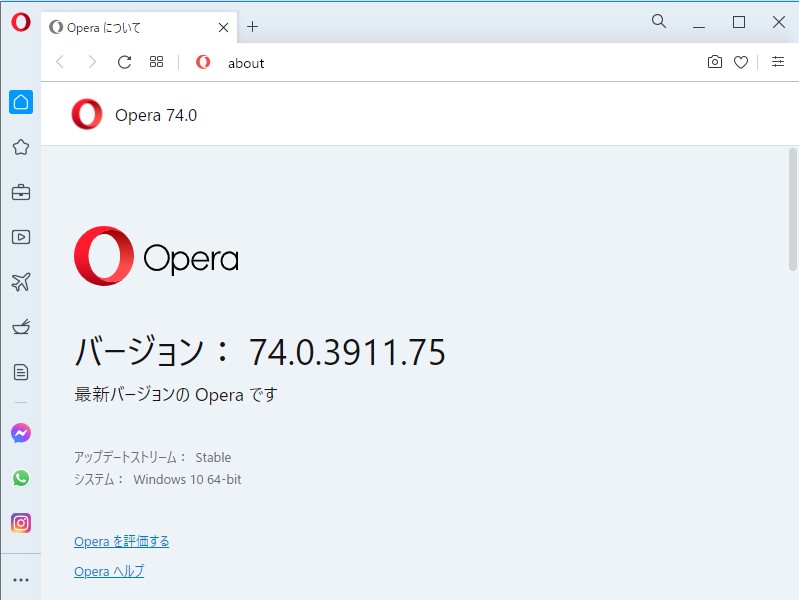This screenshot has width=799, height=600.
Task: Close the Opera について tab
Action: click(x=223, y=28)
